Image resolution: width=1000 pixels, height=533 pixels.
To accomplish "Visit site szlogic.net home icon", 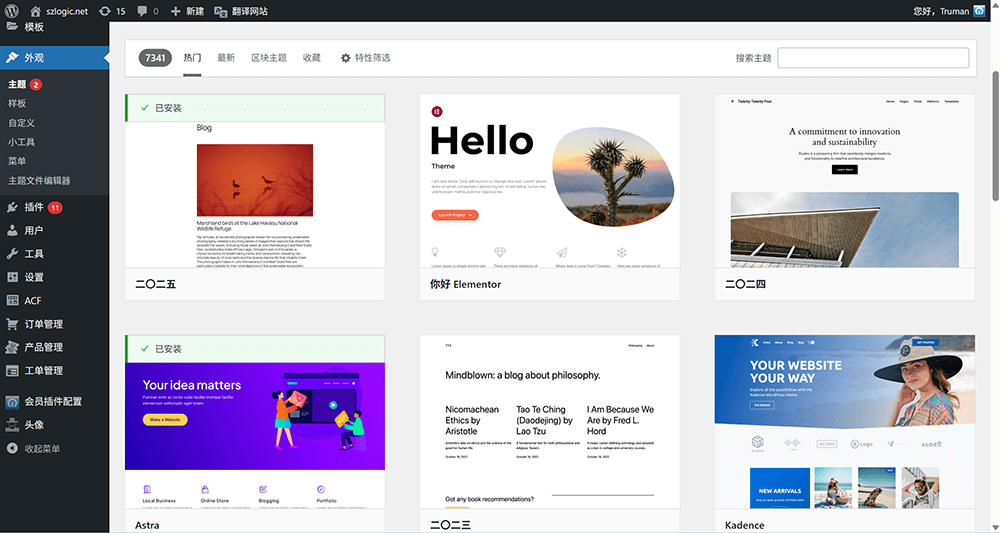I will (x=36, y=11).
